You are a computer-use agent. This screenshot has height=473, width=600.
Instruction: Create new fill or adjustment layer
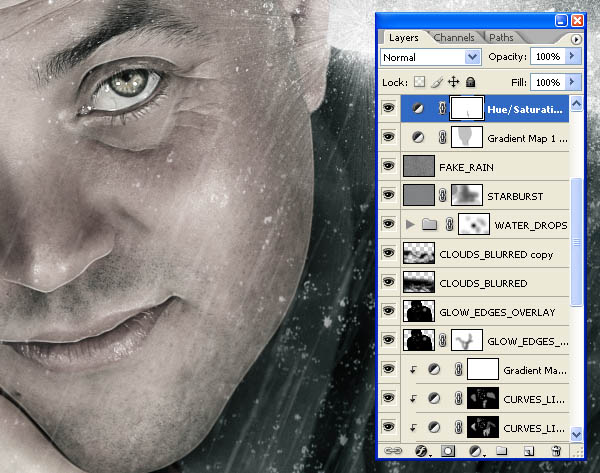click(x=476, y=451)
